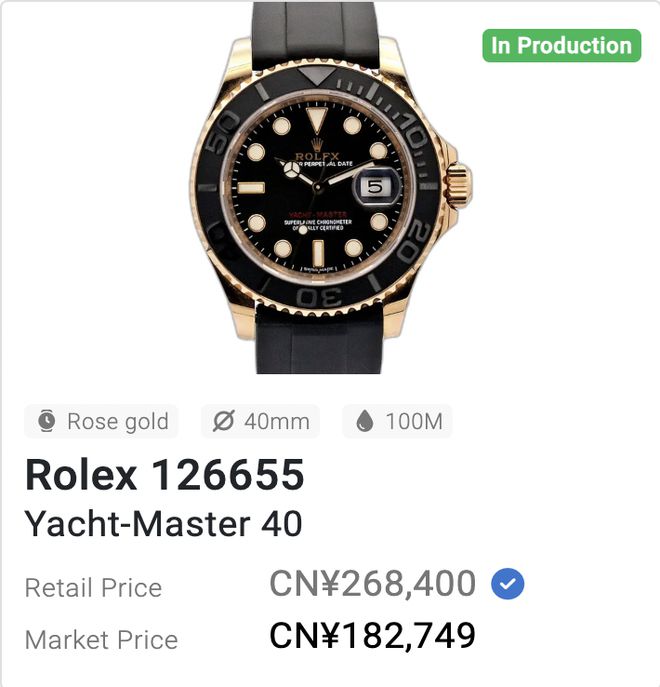Click the date window on the watch dial

coord(376,187)
